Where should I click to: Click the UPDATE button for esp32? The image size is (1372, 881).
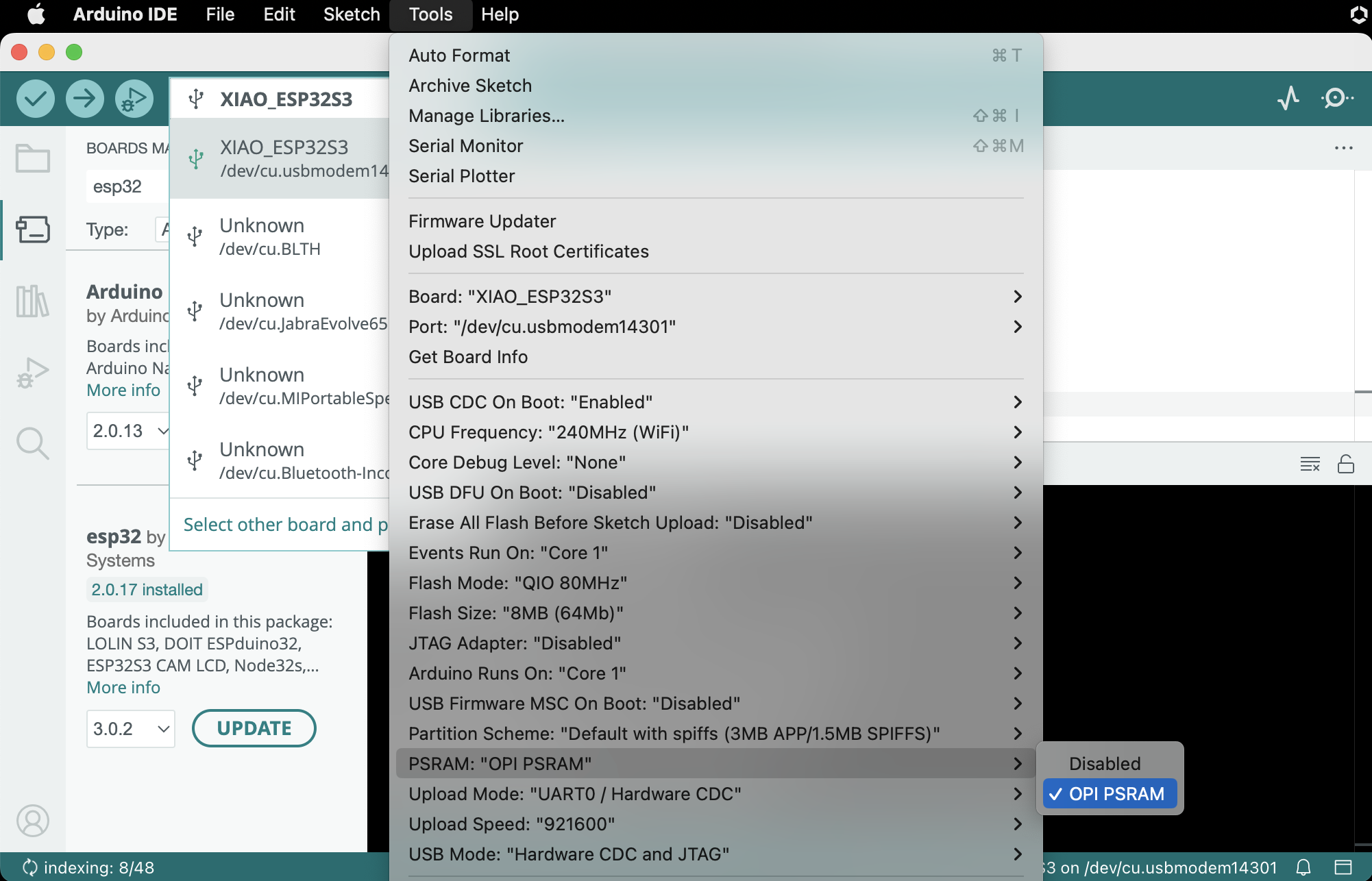tap(254, 728)
